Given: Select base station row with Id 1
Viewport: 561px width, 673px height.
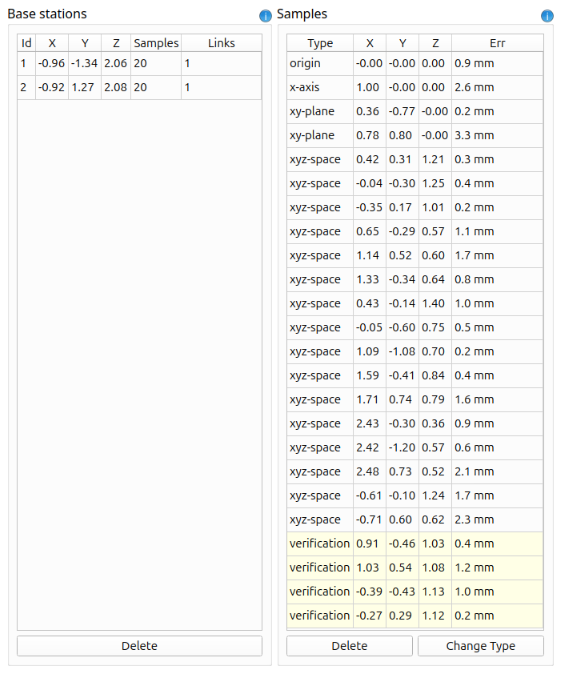Looking at the screenshot, I should pyautogui.click(x=139, y=64).
